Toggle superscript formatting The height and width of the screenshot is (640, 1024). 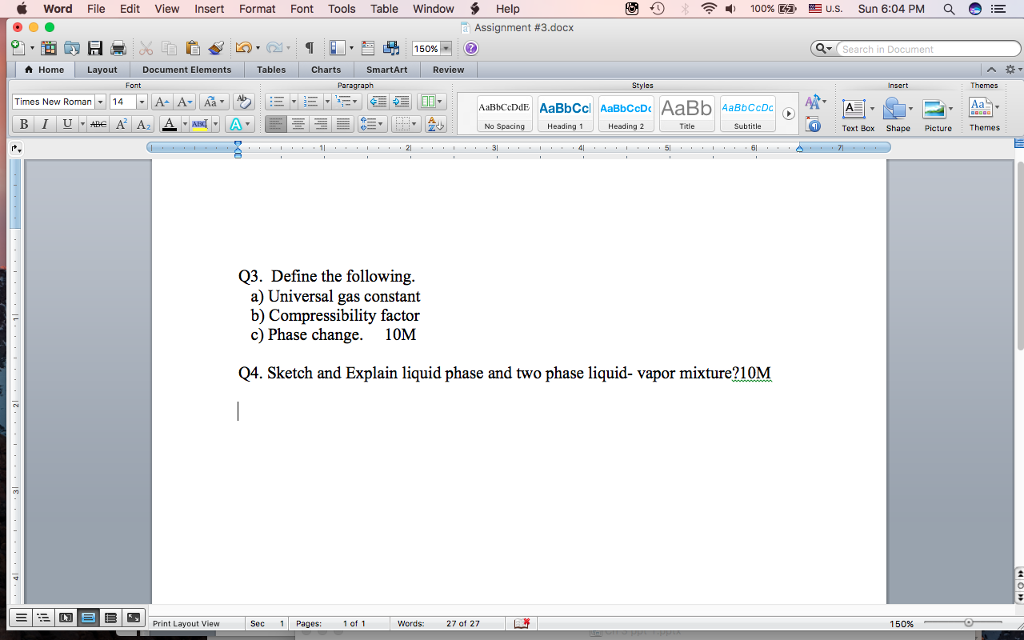pyautogui.click(x=121, y=122)
